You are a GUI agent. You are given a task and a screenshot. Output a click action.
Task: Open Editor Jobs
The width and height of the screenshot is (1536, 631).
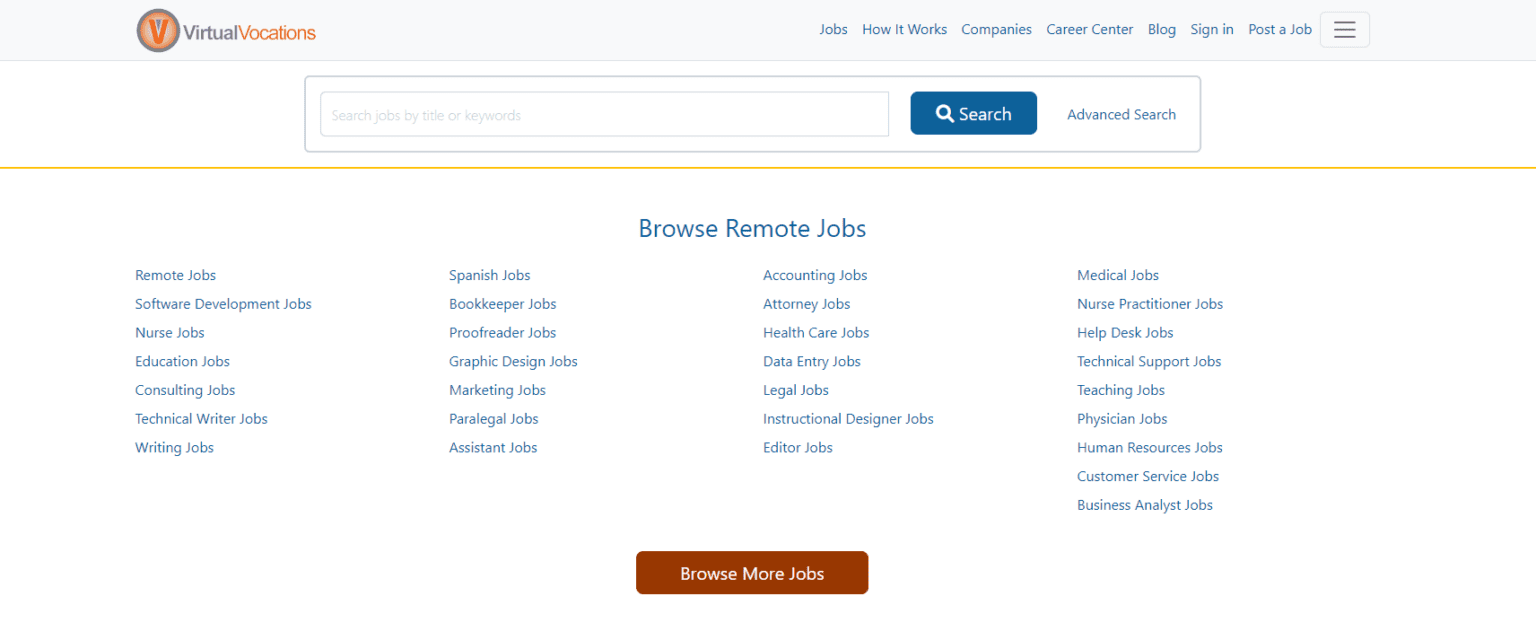pyautogui.click(x=798, y=448)
